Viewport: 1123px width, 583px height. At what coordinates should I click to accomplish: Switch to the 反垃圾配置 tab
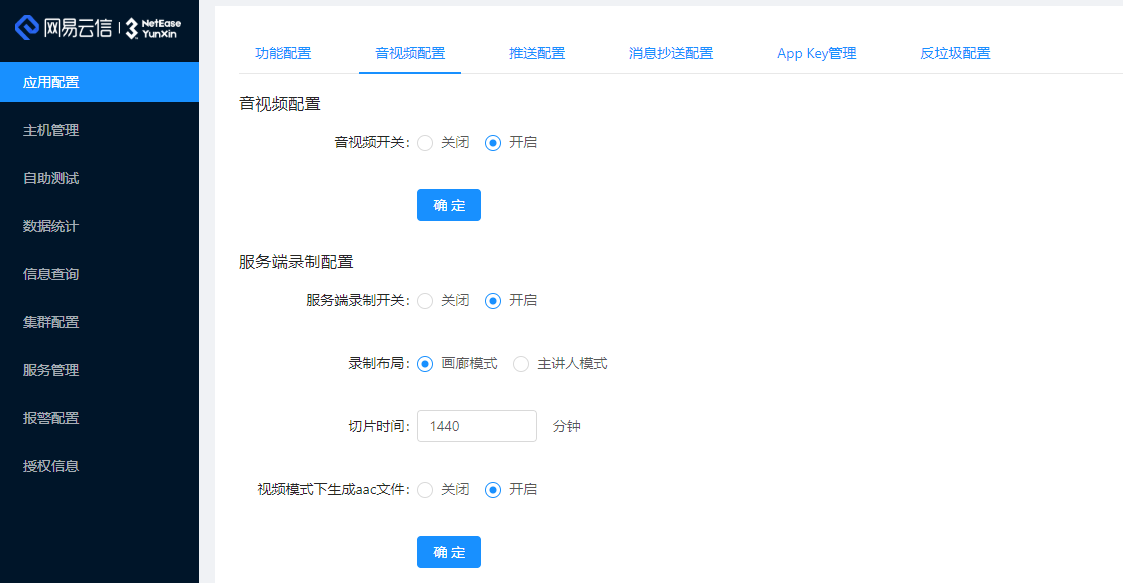pyautogui.click(x=955, y=53)
